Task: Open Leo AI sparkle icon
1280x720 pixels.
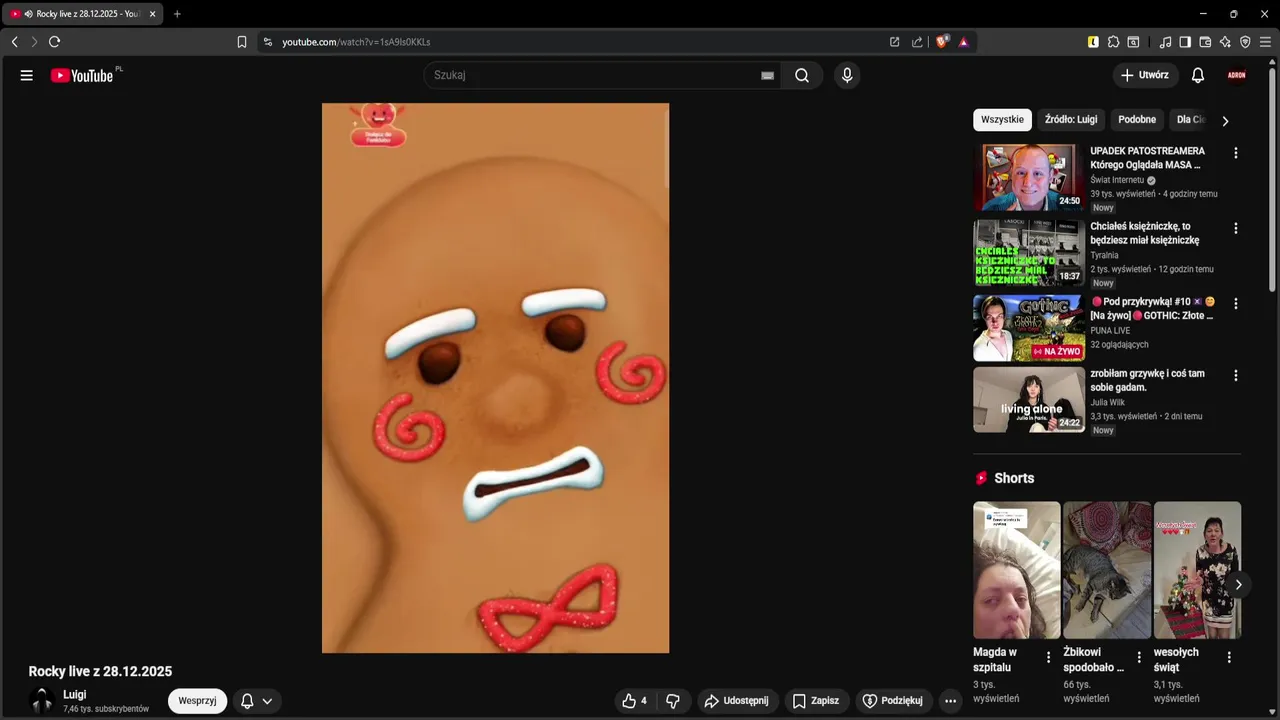Action: tap(1225, 42)
